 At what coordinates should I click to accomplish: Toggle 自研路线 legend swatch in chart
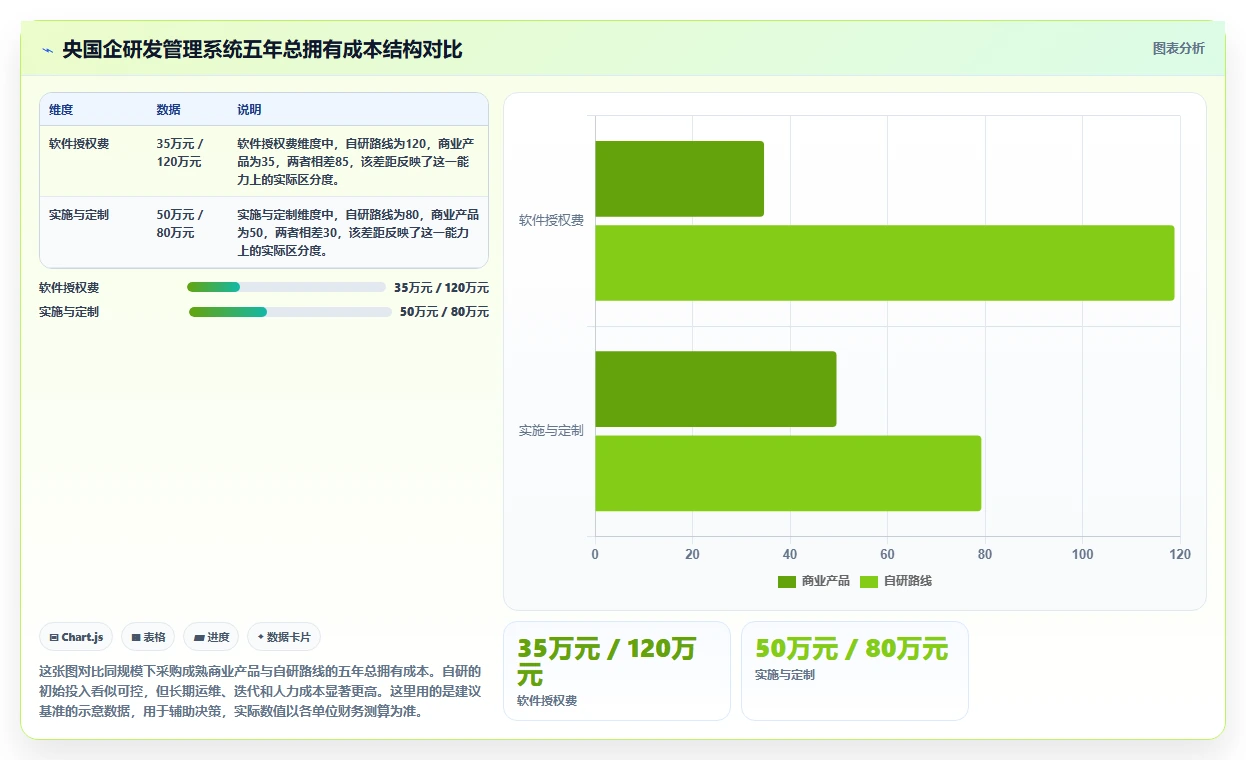[869, 581]
